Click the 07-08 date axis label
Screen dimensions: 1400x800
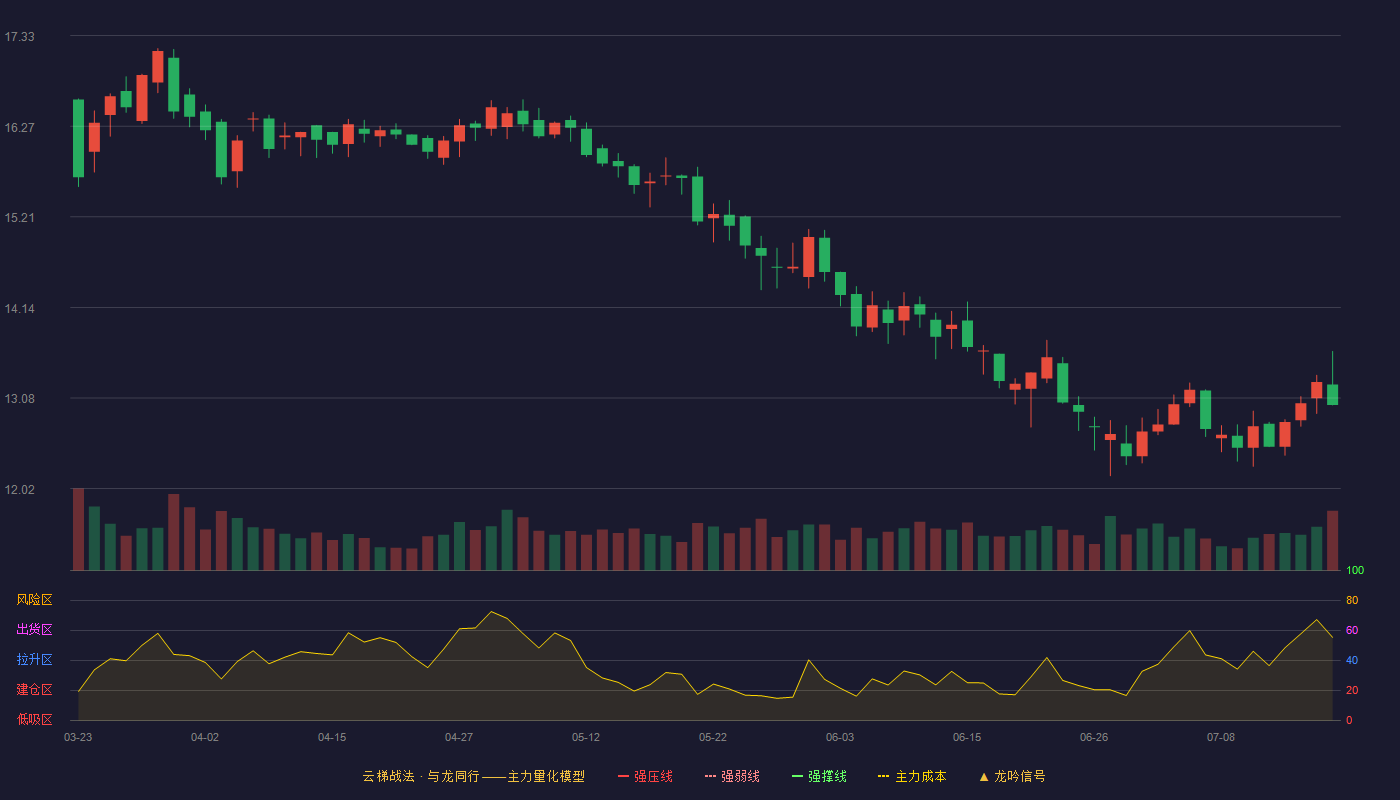pos(1221,737)
